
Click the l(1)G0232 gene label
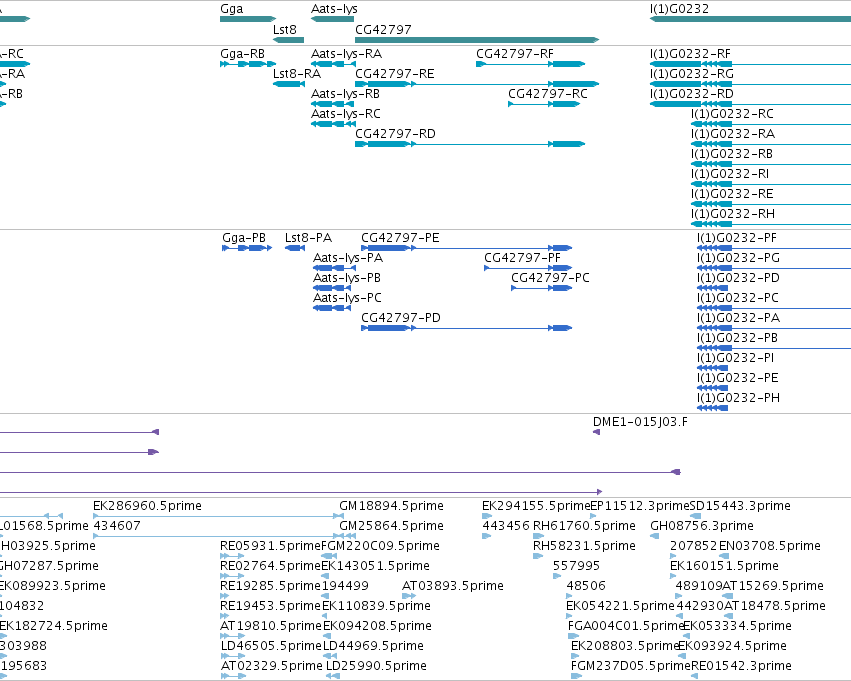coord(679,9)
